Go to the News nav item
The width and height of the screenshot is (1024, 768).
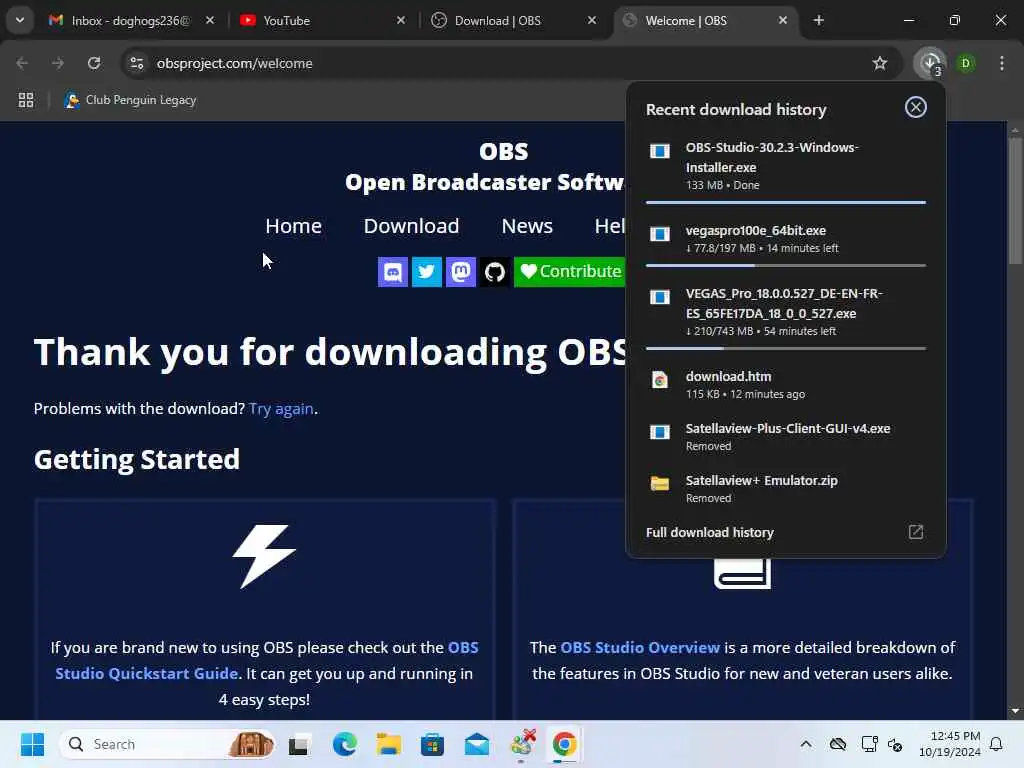pos(527,226)
